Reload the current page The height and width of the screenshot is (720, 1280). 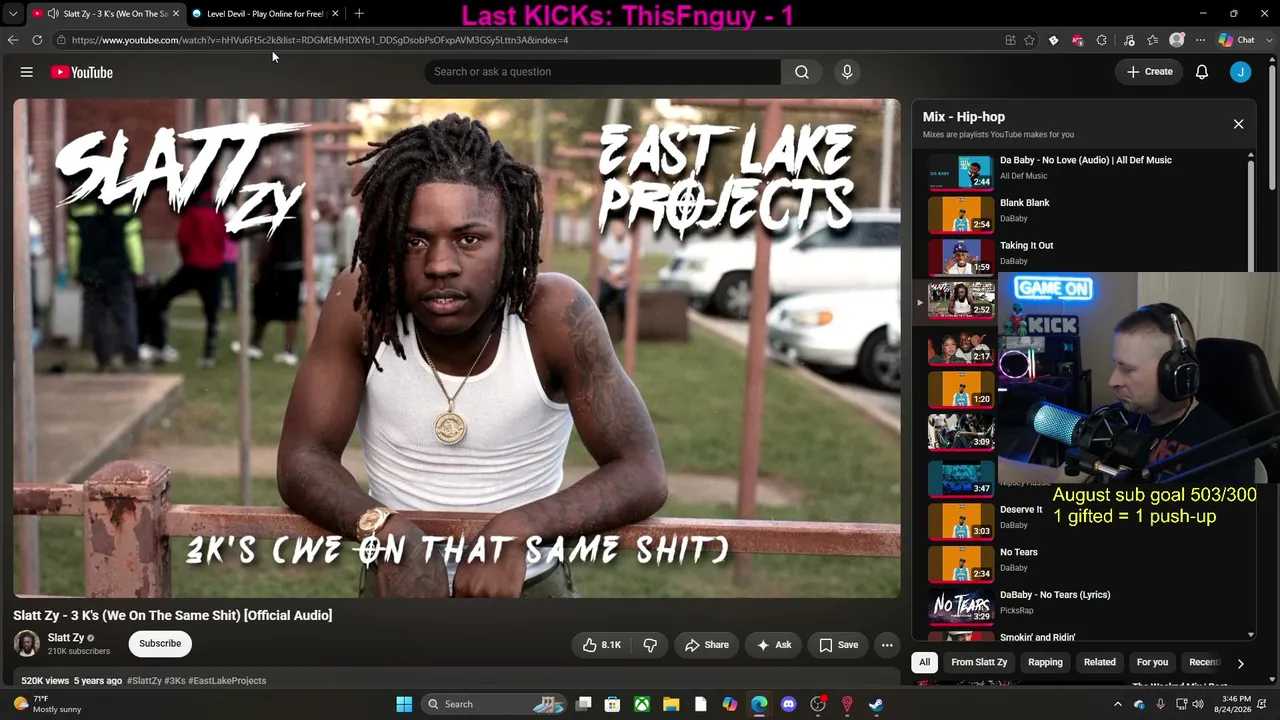click(x=37, y=40)
